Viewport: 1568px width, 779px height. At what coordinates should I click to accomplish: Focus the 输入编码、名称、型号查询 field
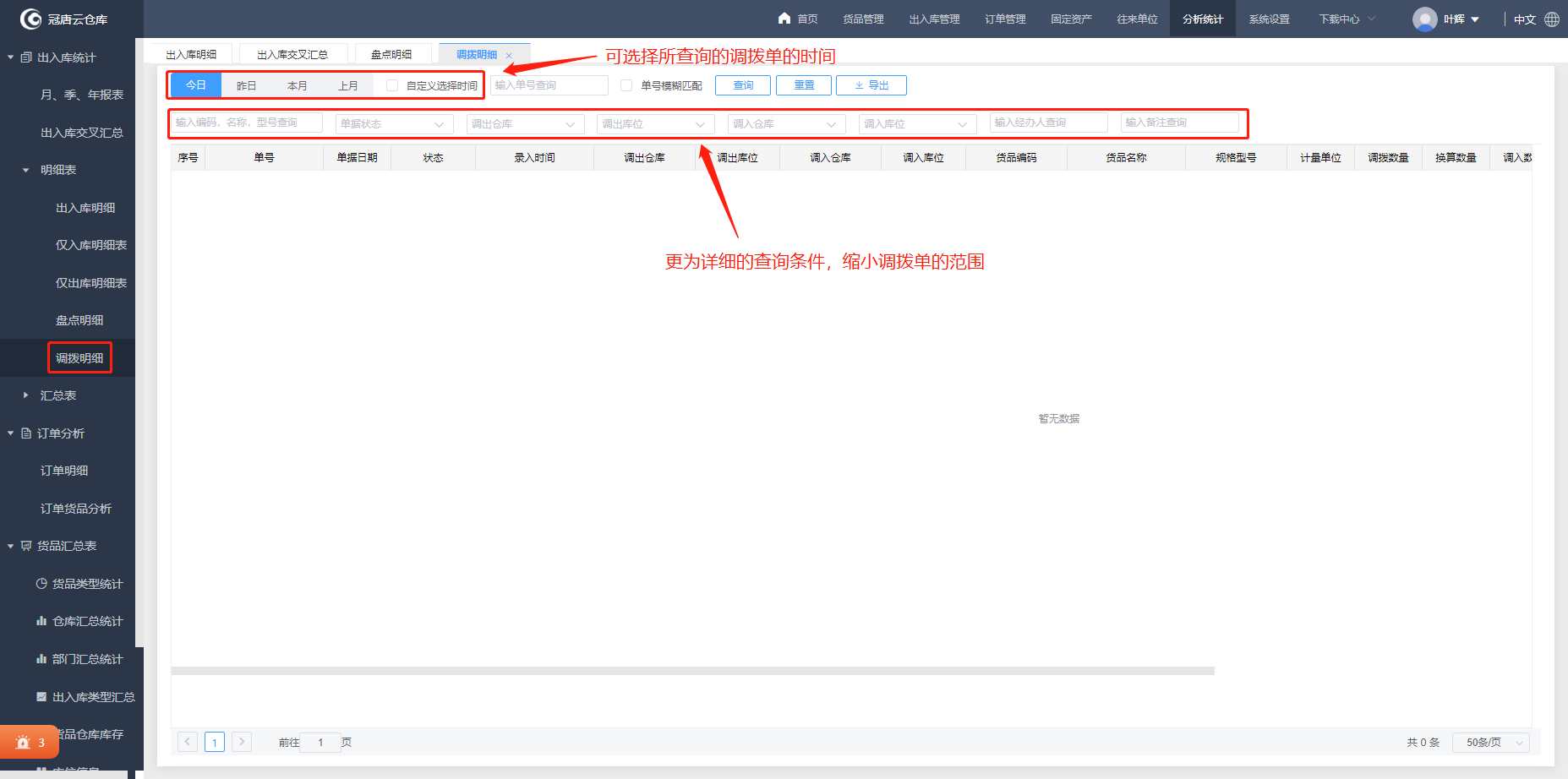(246, 123)
